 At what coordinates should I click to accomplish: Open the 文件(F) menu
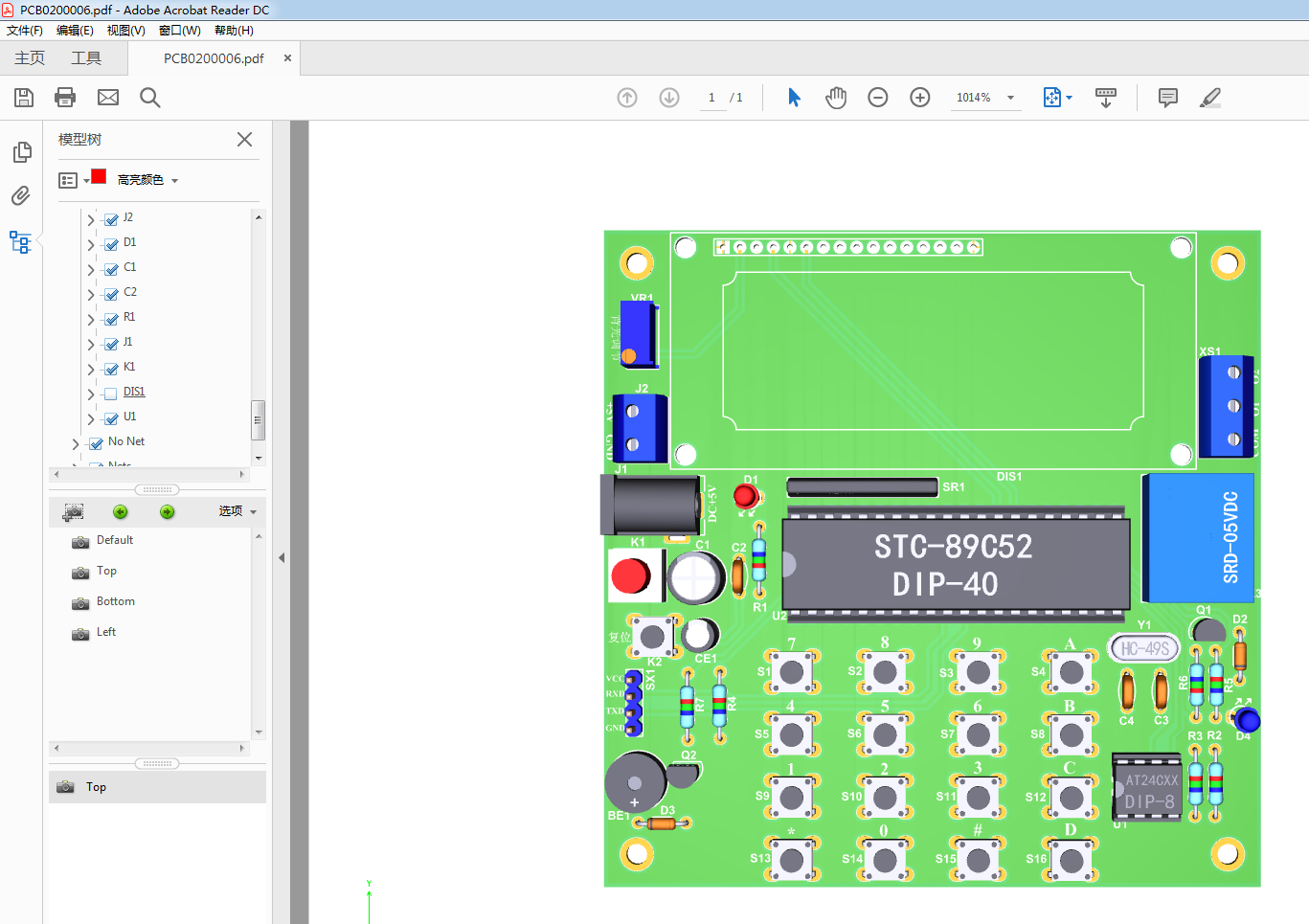coord(25,31)
